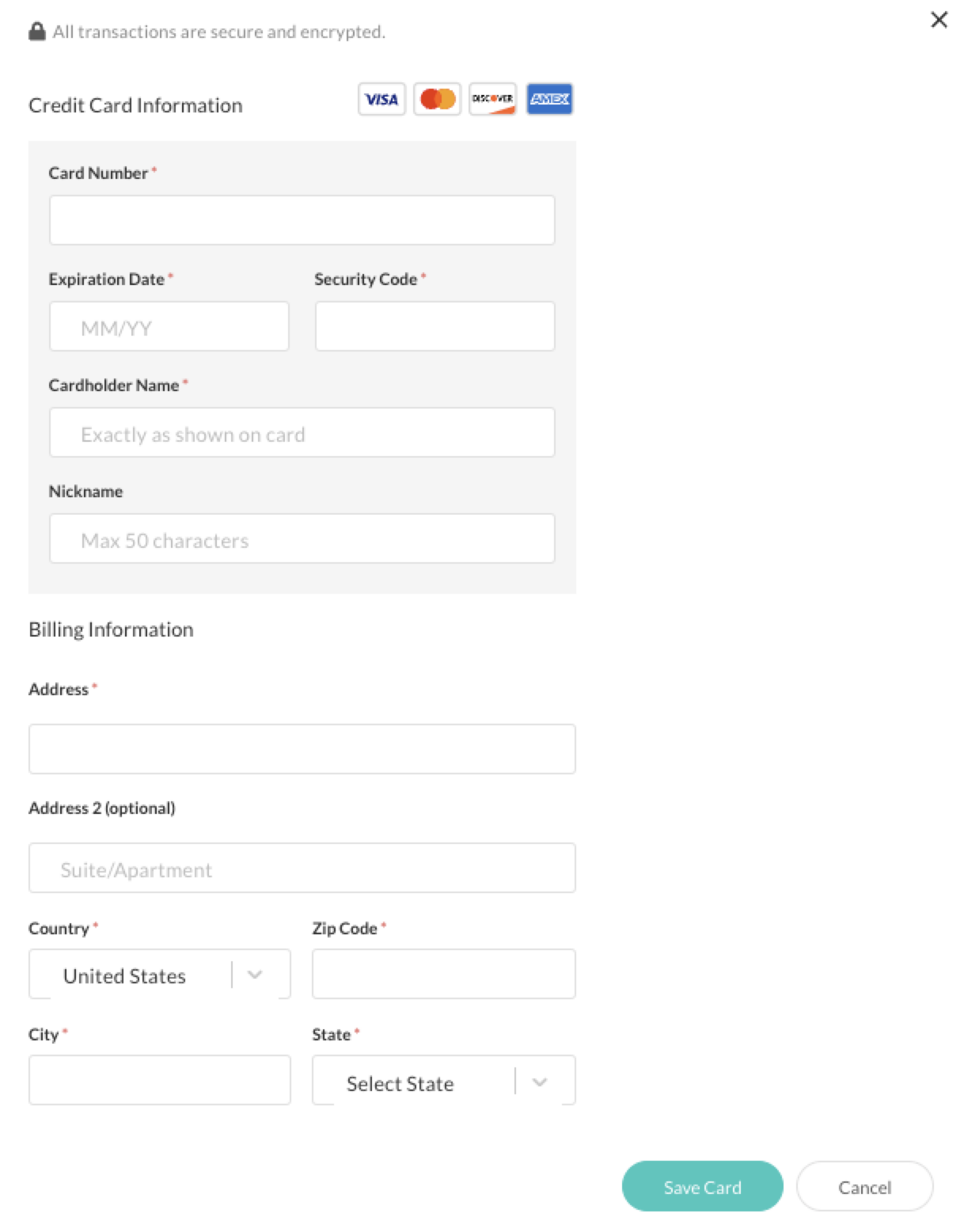The height and width of the screenshot is (1232, 964).
Task: Click the Save Card button
Action: 702,1187
